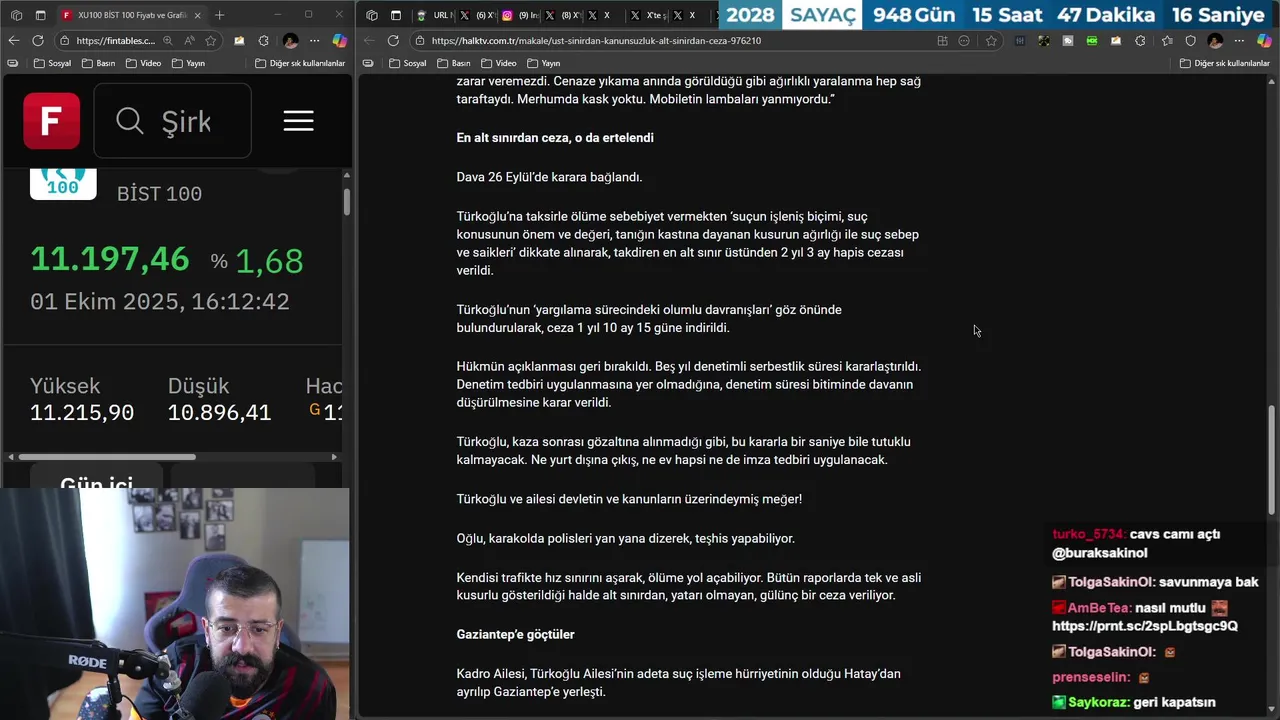Open browser essentials shield in halktv window
This screenshot has width=1280, height=720.
pyautogui.click(x=1190, y=41)
